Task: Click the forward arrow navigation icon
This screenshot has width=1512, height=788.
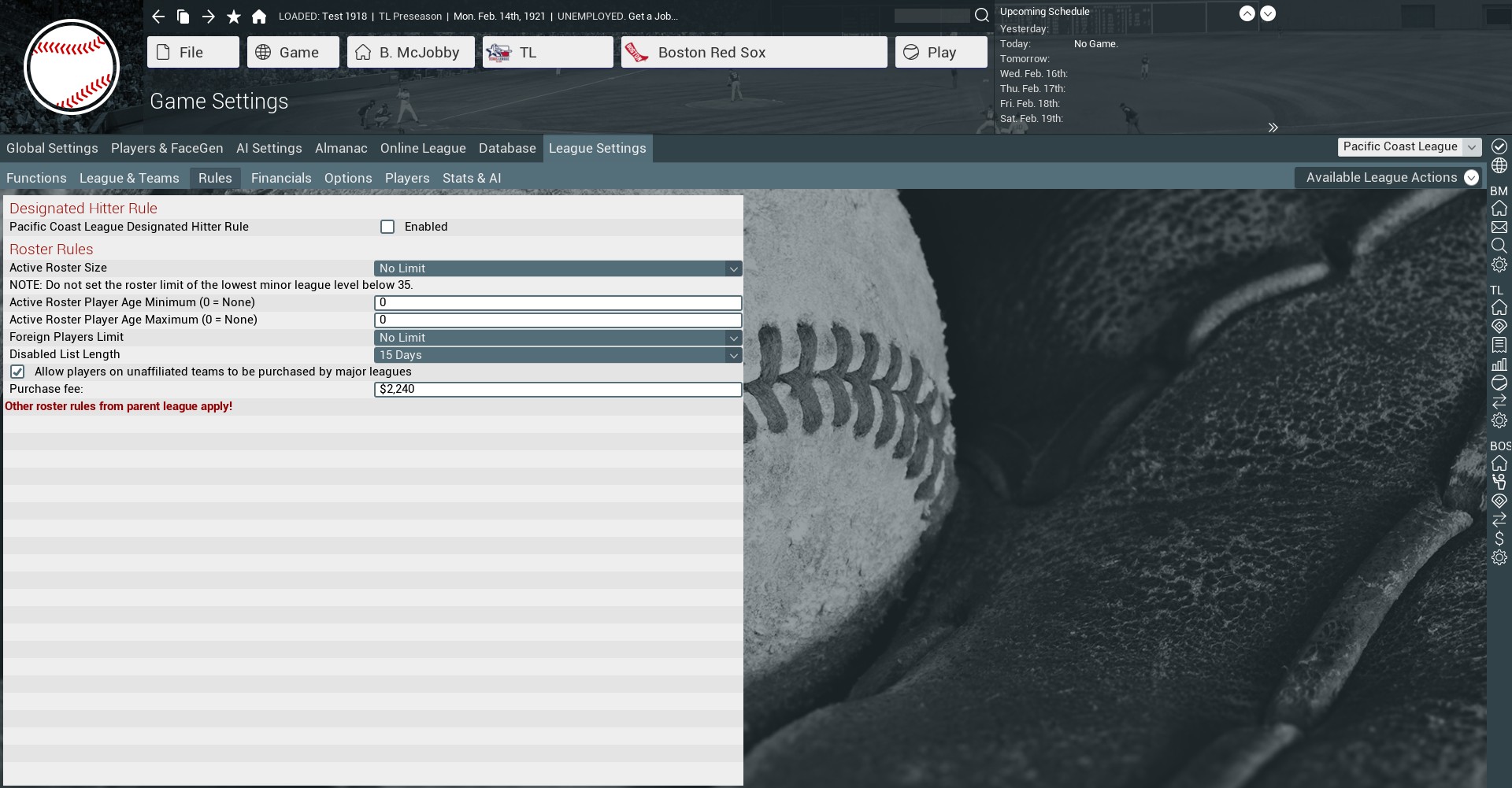Action: click(209, 17)
